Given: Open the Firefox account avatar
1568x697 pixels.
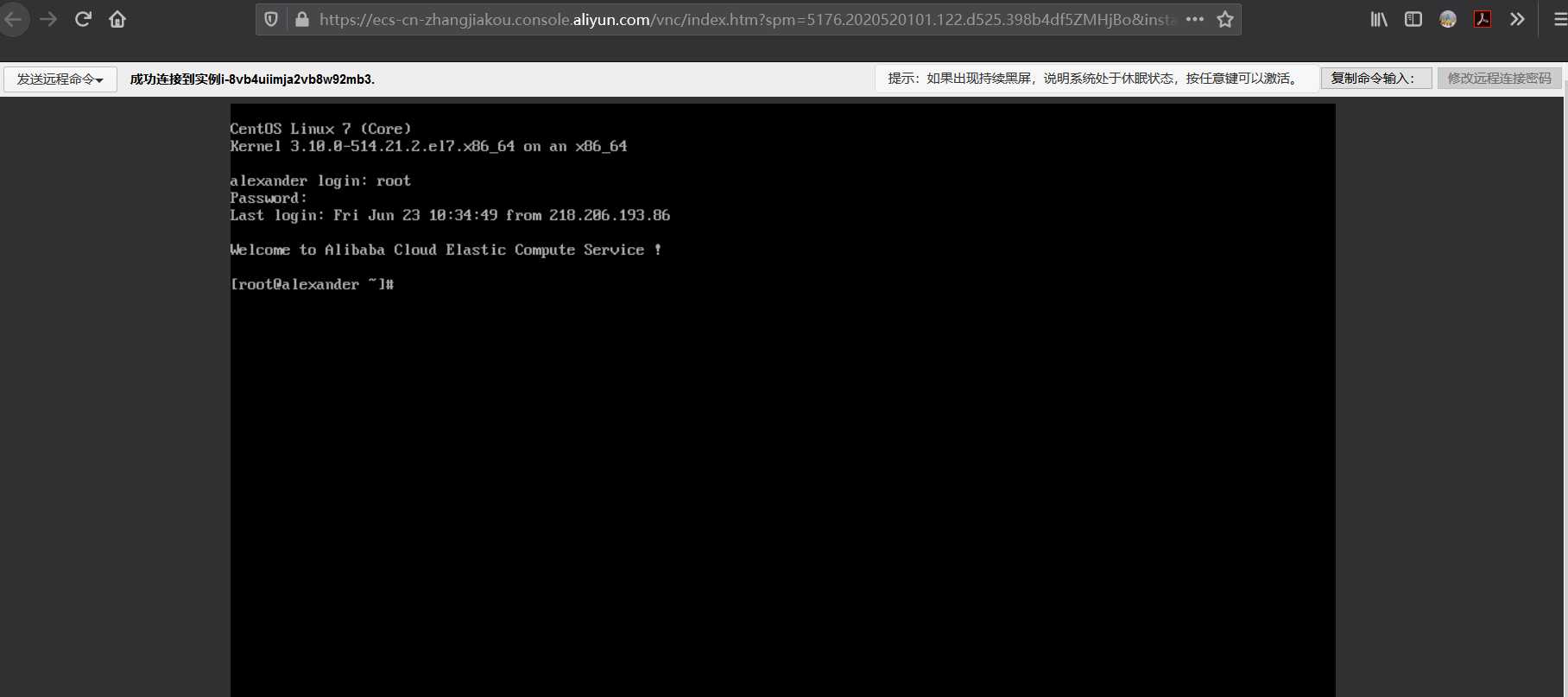Looking at the screenshot, I should pyautogui.click(x=1448, y=19).
